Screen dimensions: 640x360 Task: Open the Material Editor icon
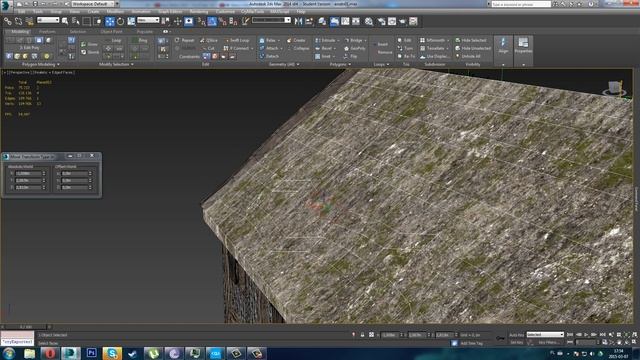pyautogui.click(x=369, y=21)
